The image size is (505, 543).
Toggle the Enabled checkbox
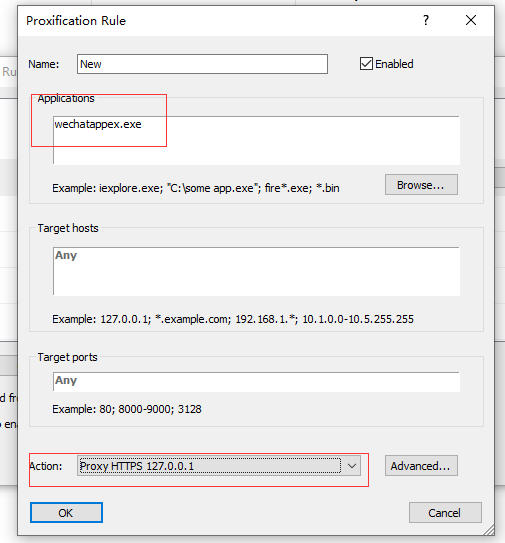tap(366, 64)
